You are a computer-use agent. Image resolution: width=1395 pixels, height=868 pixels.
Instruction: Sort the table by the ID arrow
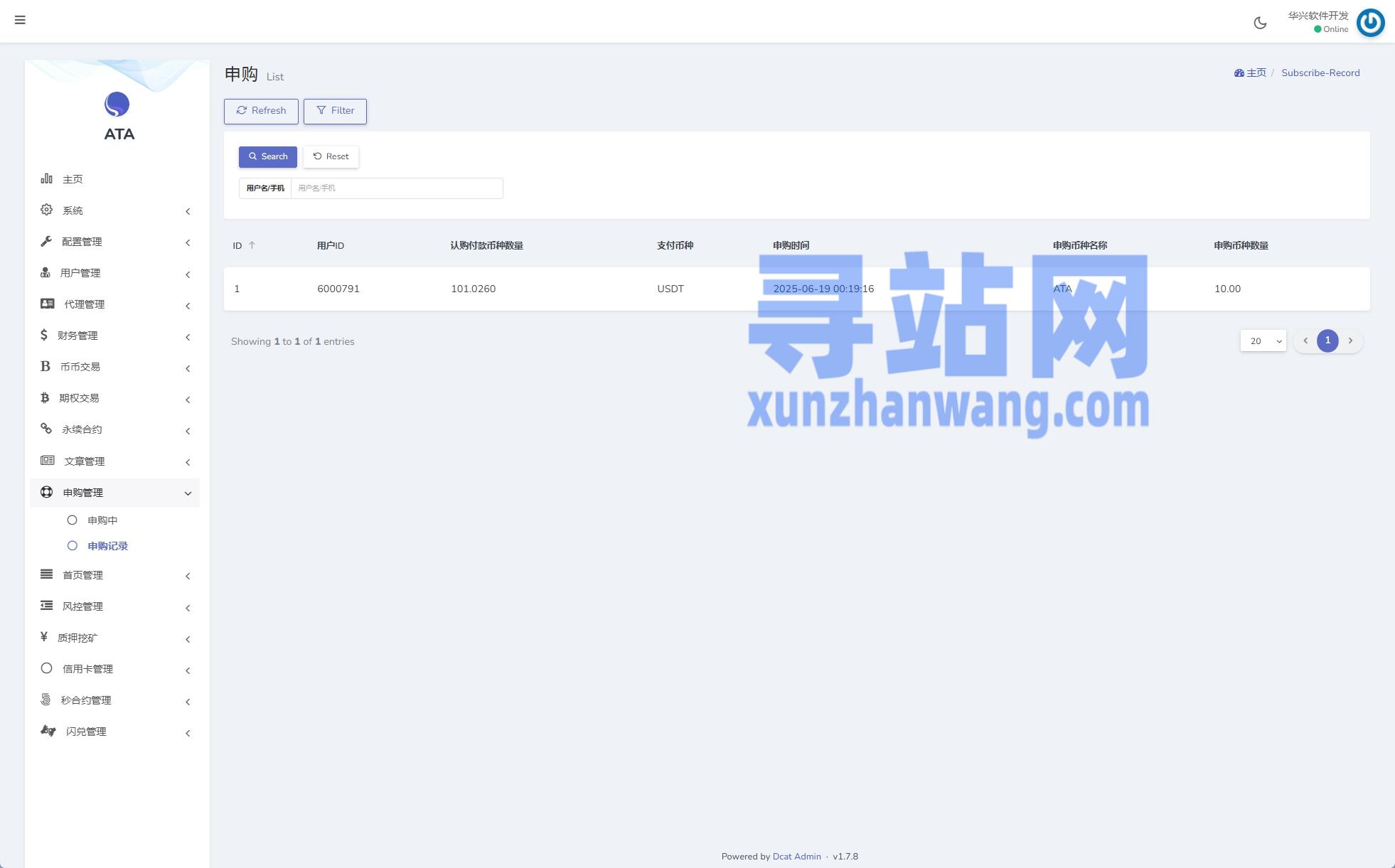click(252, 245)
